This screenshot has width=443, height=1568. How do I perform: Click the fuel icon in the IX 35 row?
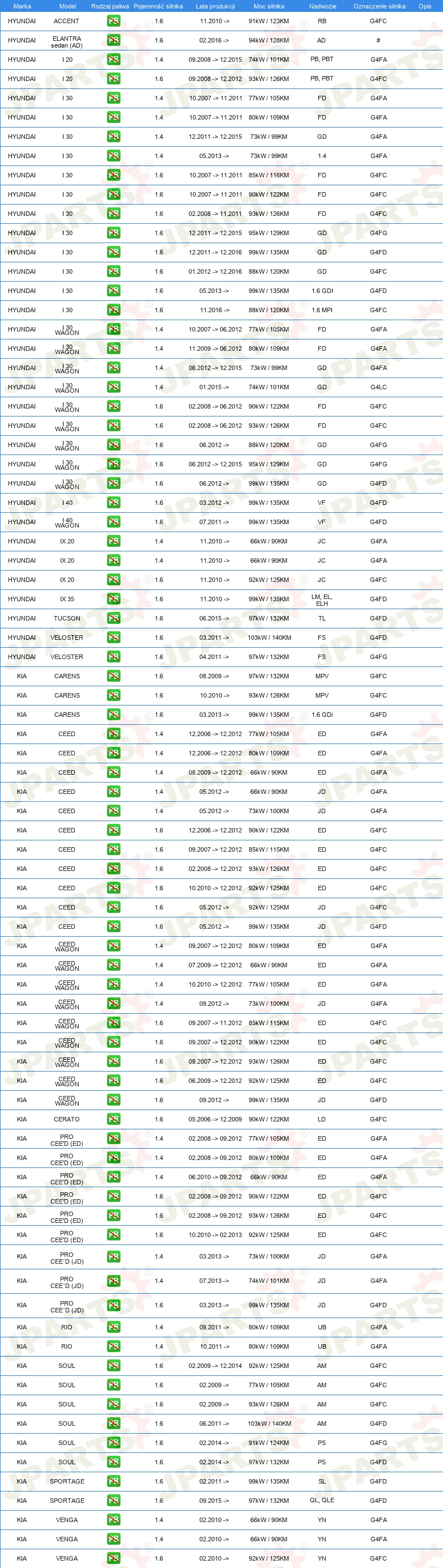coord(113,599)
